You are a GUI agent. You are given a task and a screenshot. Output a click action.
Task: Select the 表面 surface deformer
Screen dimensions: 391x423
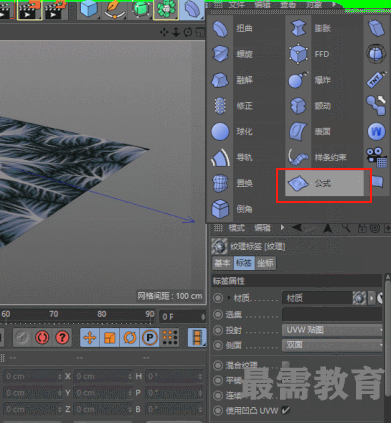tap(310, 131)
